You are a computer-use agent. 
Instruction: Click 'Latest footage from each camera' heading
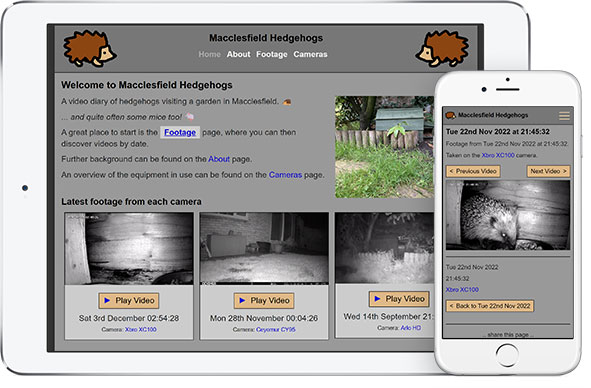(x=131, y=202)
